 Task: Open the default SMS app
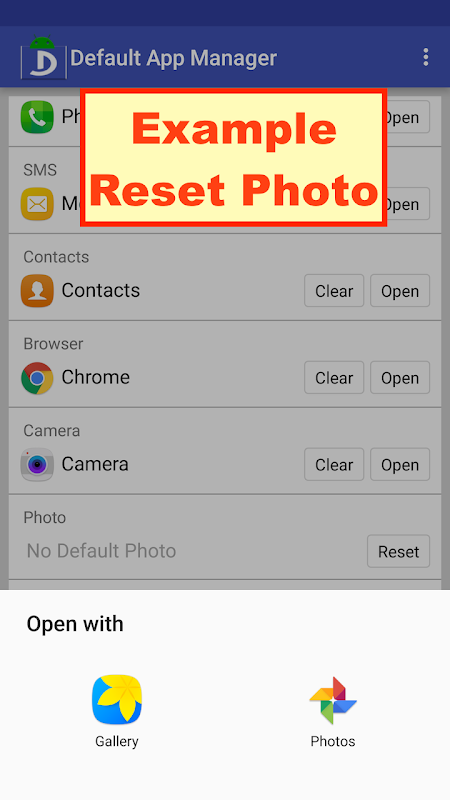pyautogui.click(x=408, y=204)
